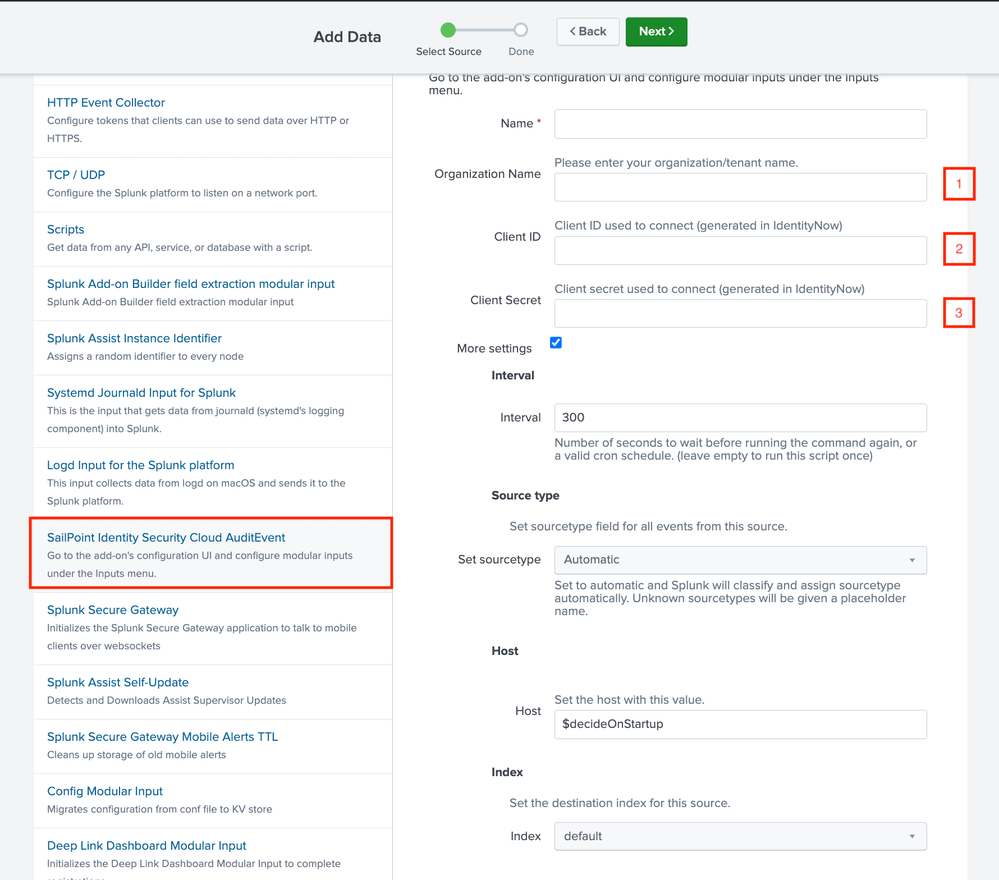Click the Back button
Screen dimensions: 999x880
tap(588, 32)
